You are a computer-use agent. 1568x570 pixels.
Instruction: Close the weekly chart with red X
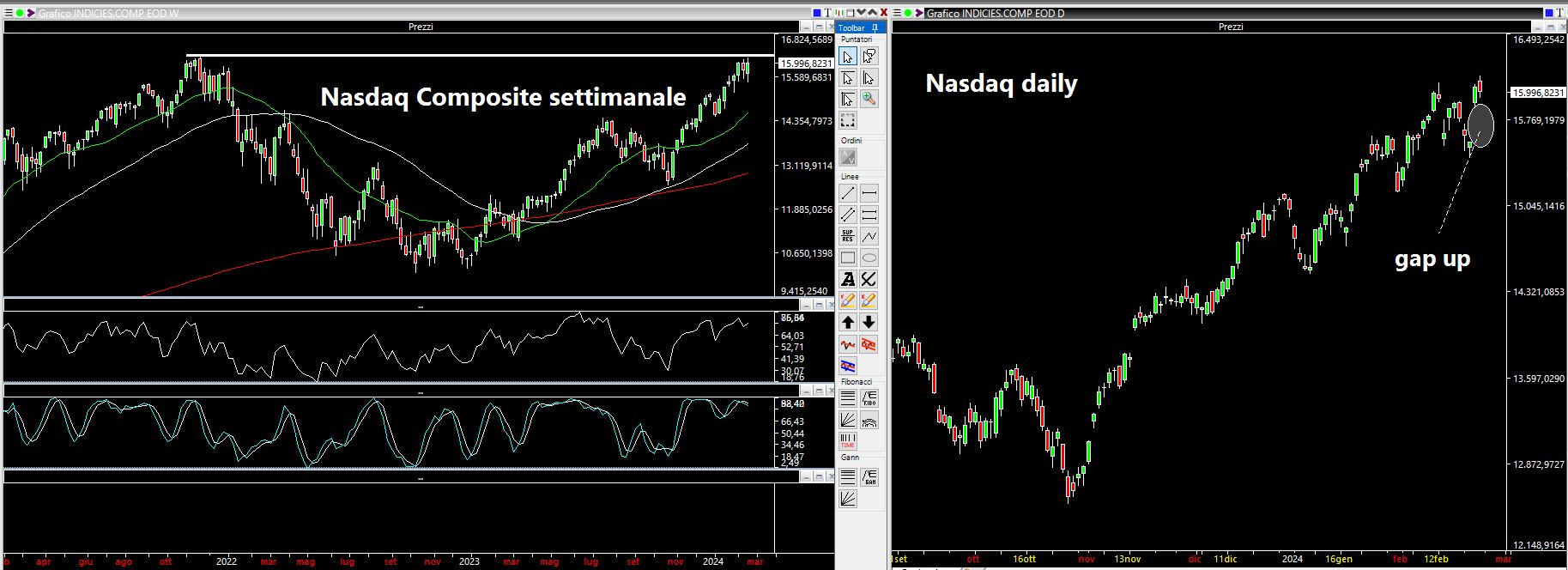coord(884,13)
